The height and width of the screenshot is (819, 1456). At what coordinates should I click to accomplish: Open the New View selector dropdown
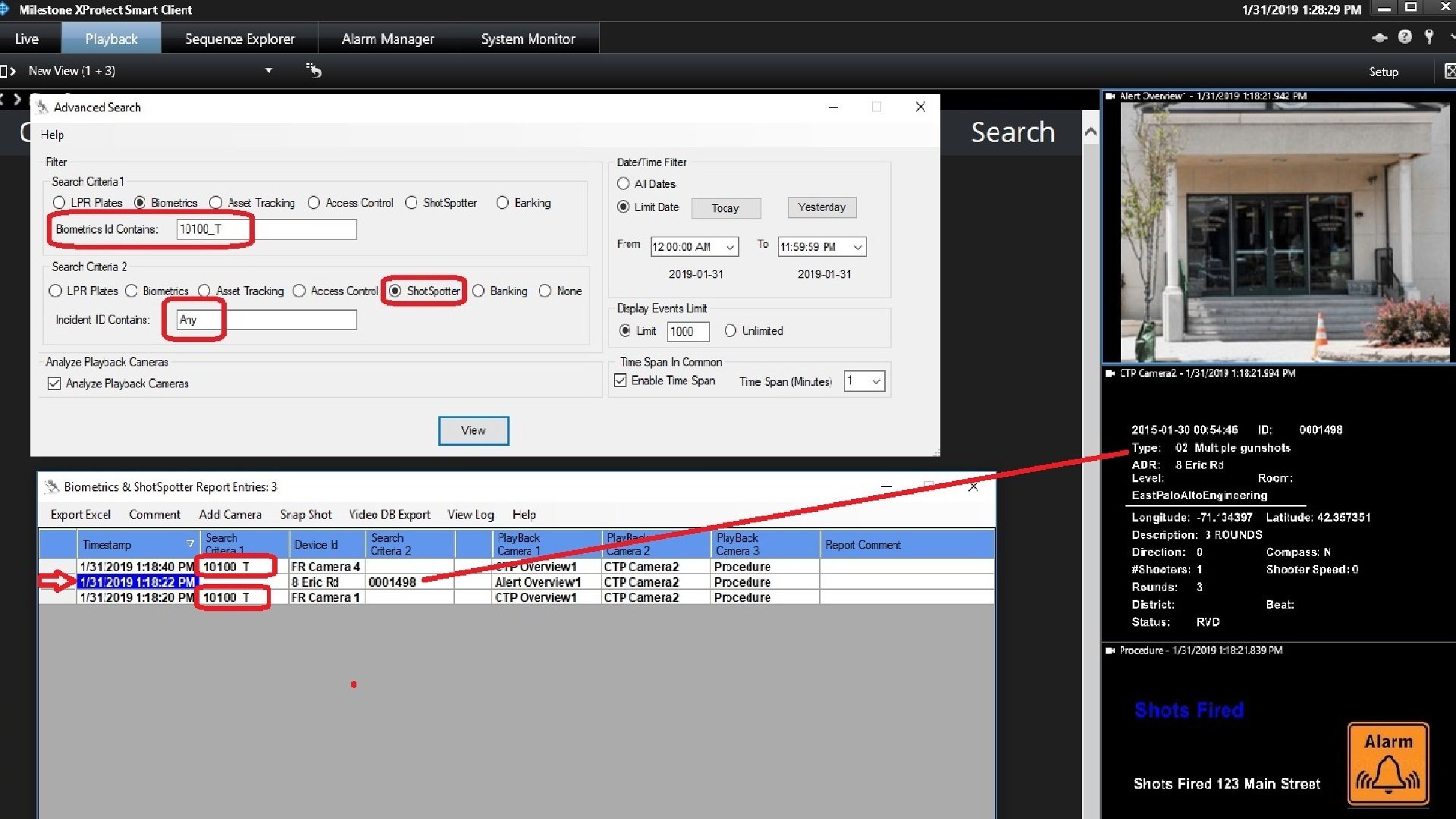coord(268,71)
